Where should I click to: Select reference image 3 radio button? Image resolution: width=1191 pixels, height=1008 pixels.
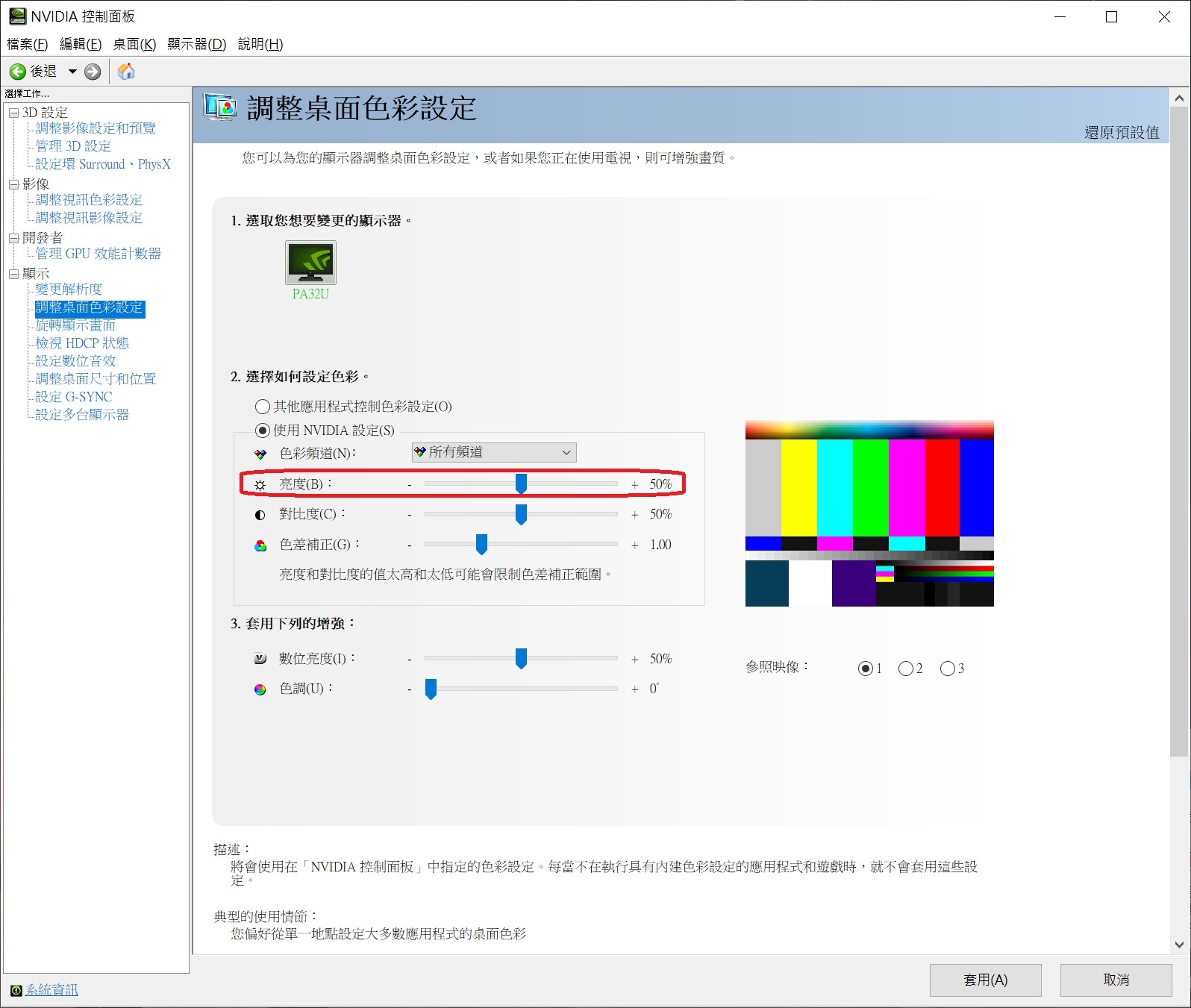(x=948, y=669)
